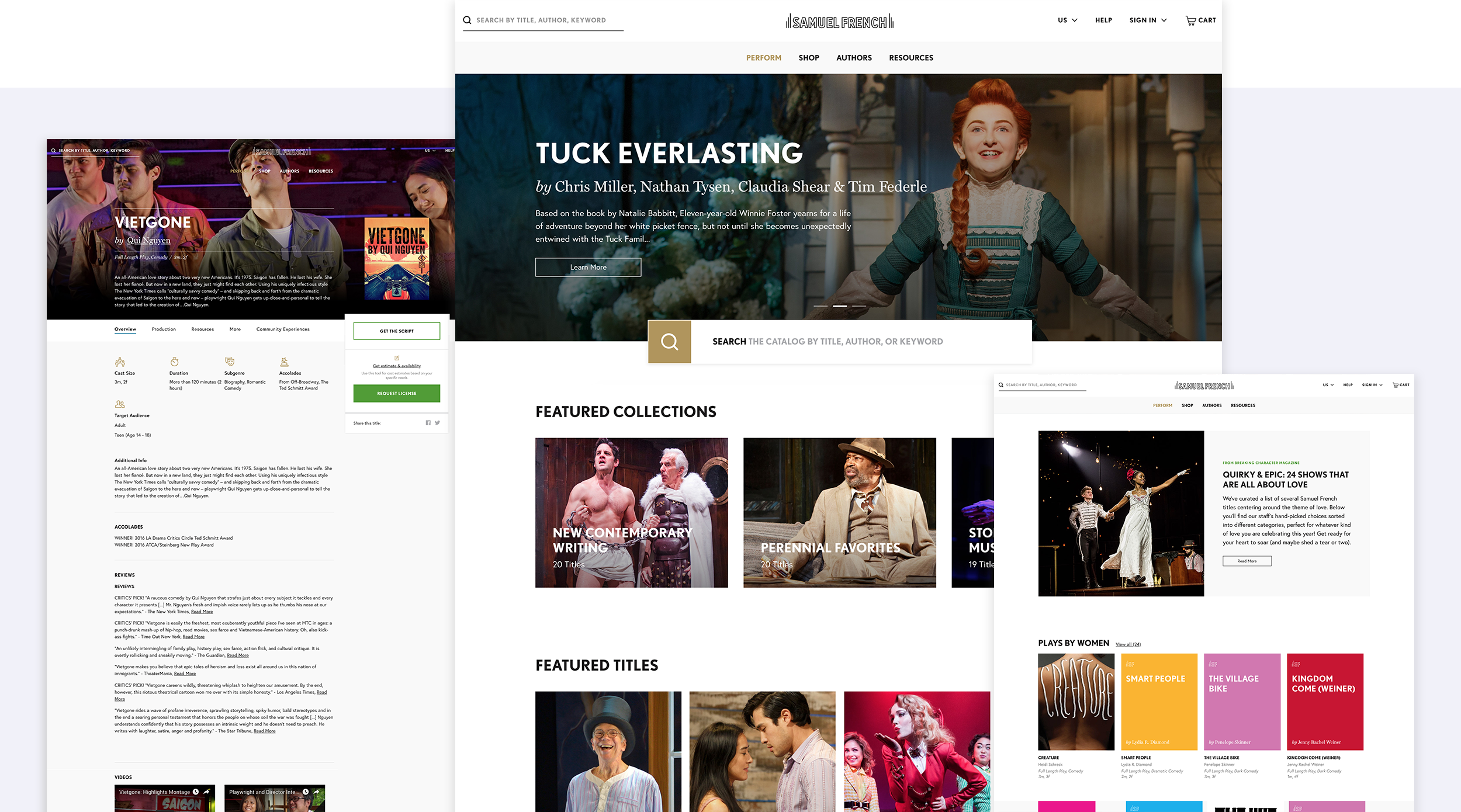Screen dimensions: 1461x812
Task: Click Read More after The New York Times review
Action: pyautogui.click(x=202, y=612)
